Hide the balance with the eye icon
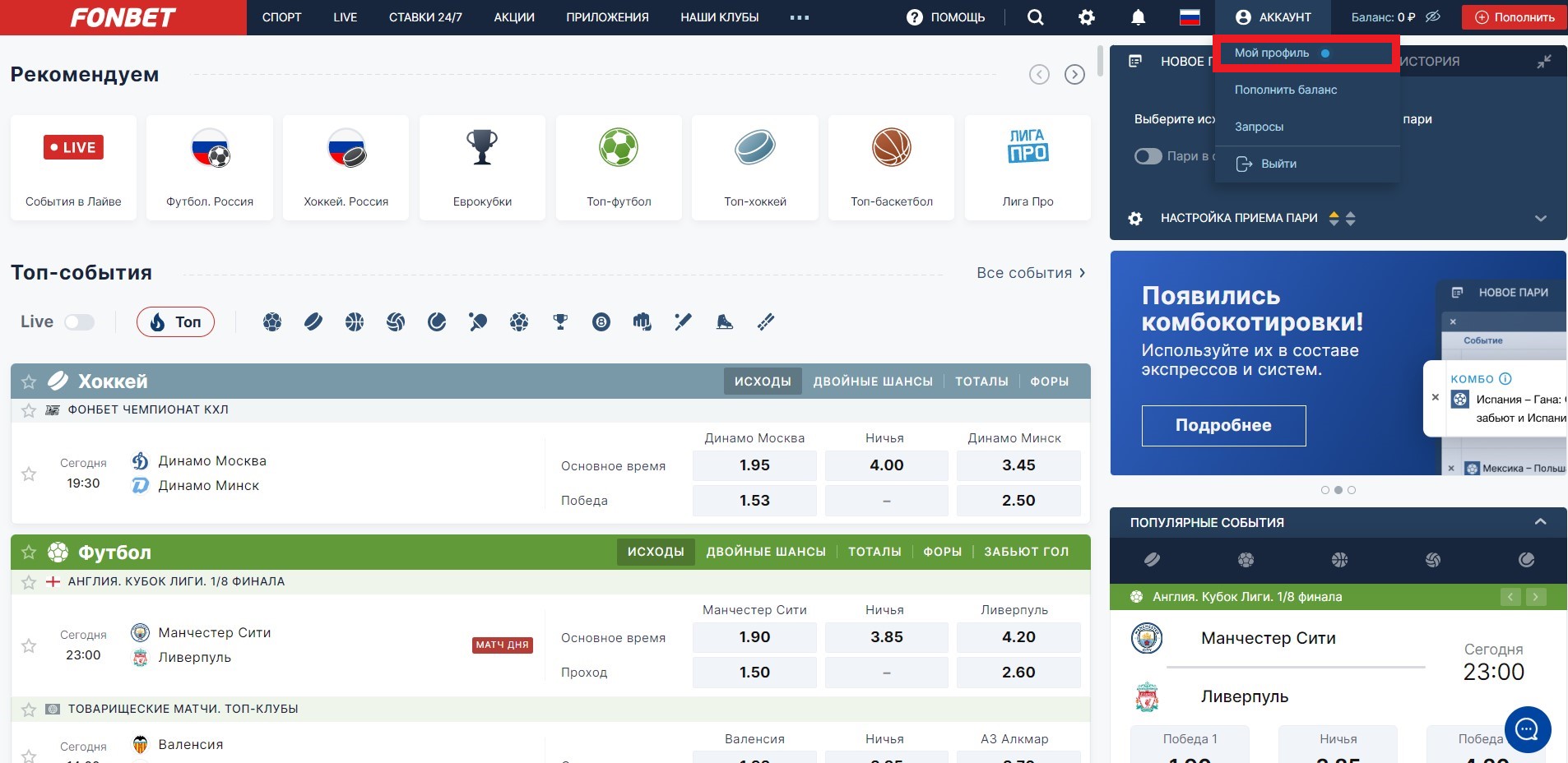The width and height of the screenshot is (1568, 763). 1433,16
